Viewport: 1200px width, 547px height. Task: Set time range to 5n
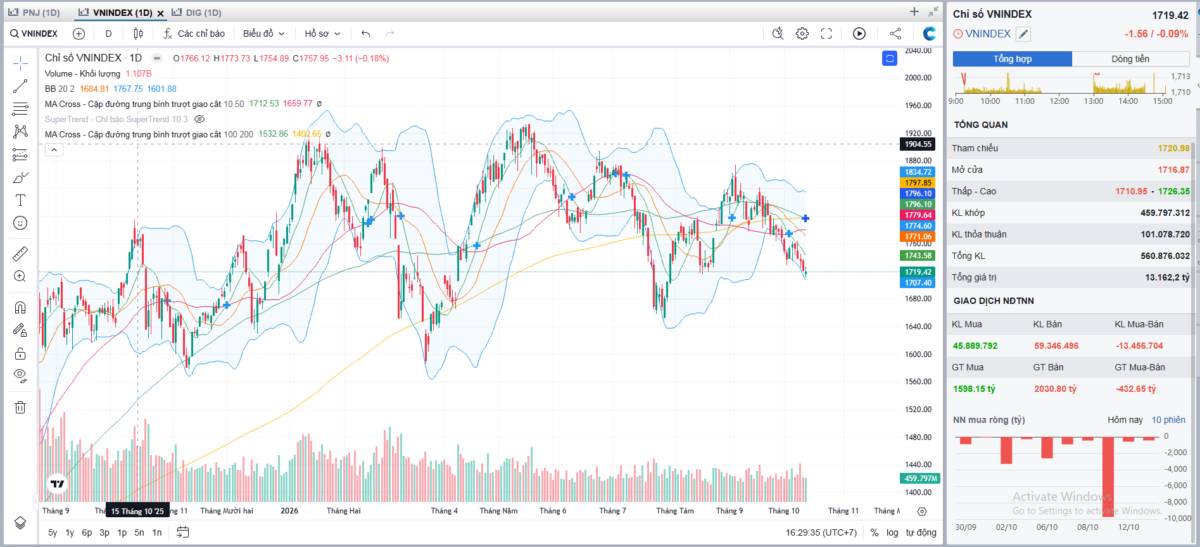click(x=139, y=532)
